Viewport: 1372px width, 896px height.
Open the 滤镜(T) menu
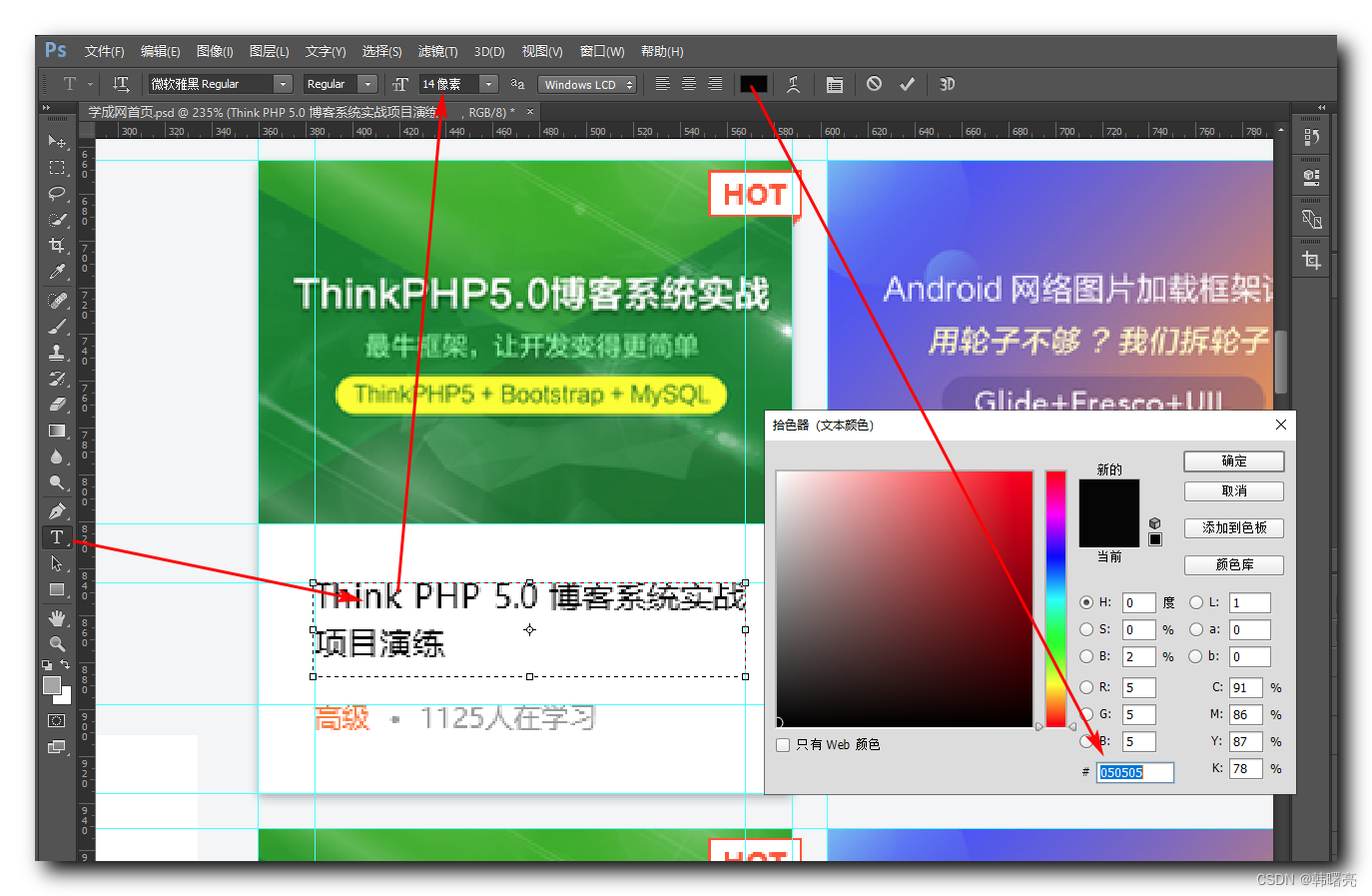pos(437,51)
